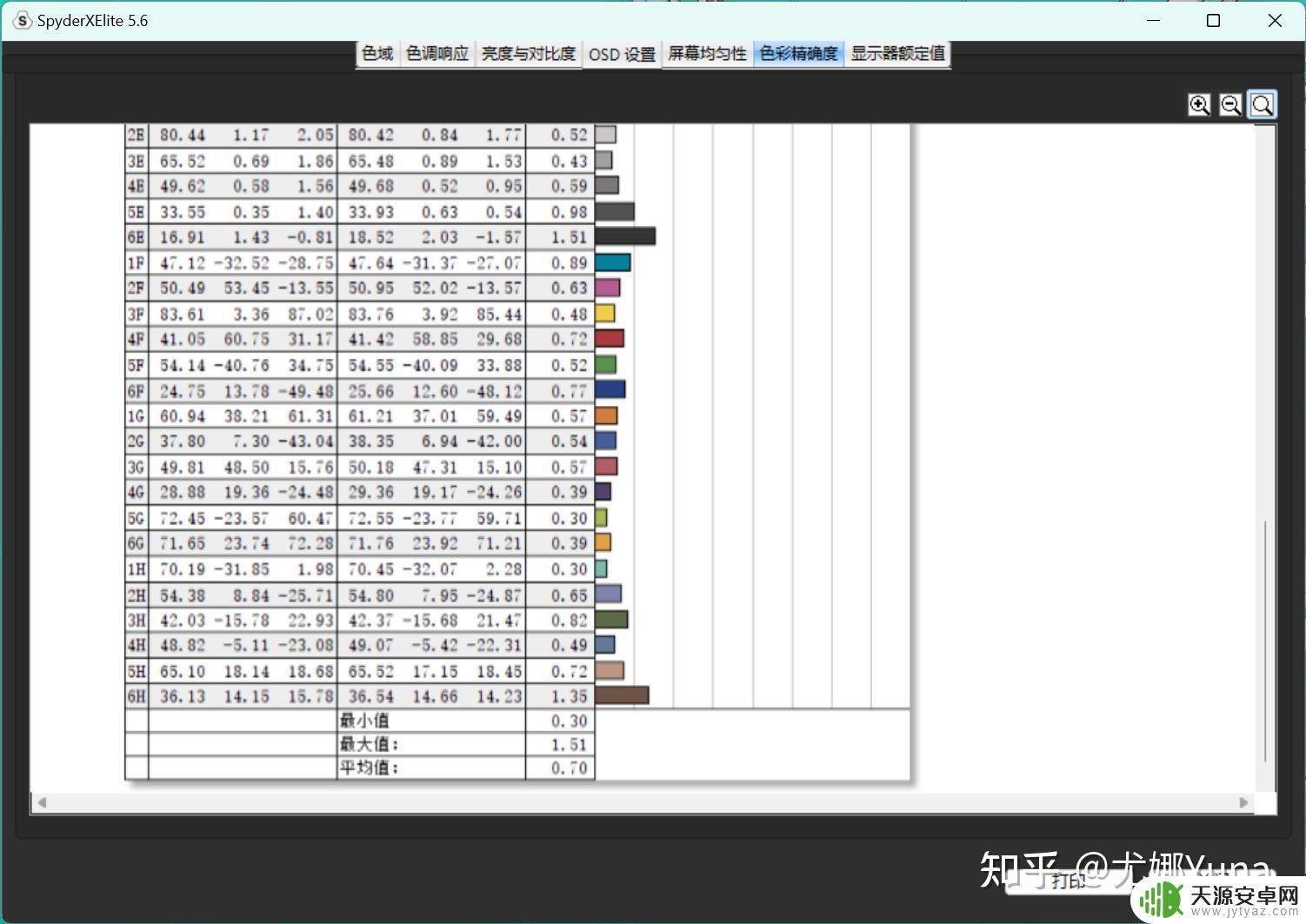Click delta value 0.82 in row 3H

(x=570, y=620)
